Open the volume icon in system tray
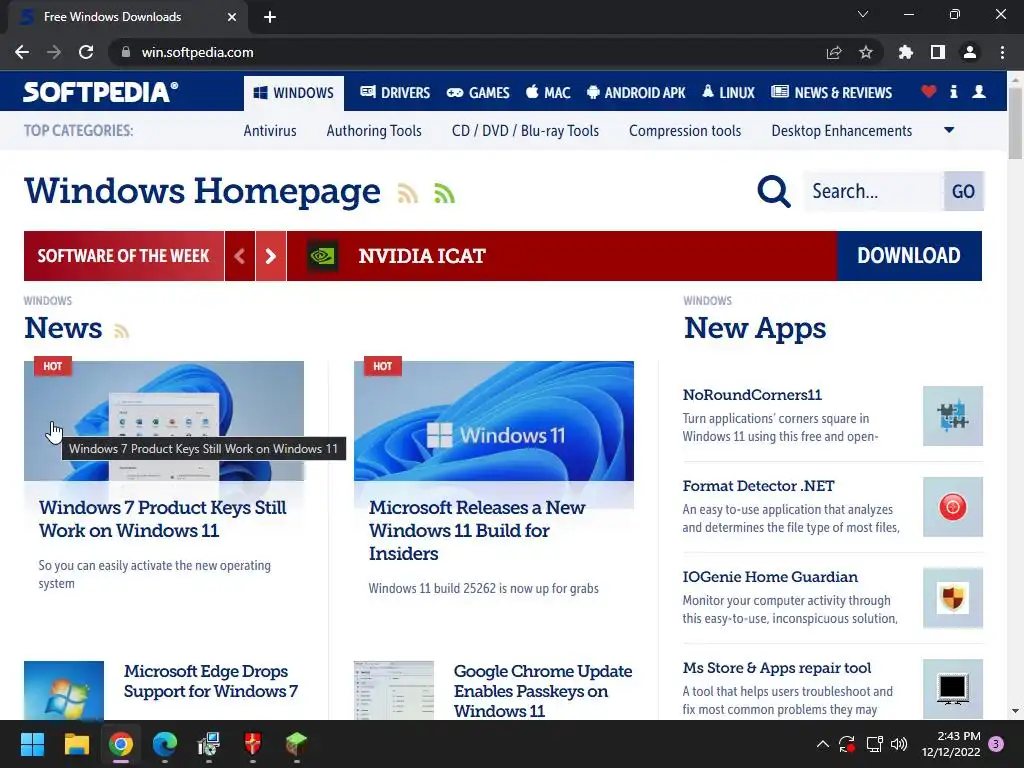 tap(899, 744)
